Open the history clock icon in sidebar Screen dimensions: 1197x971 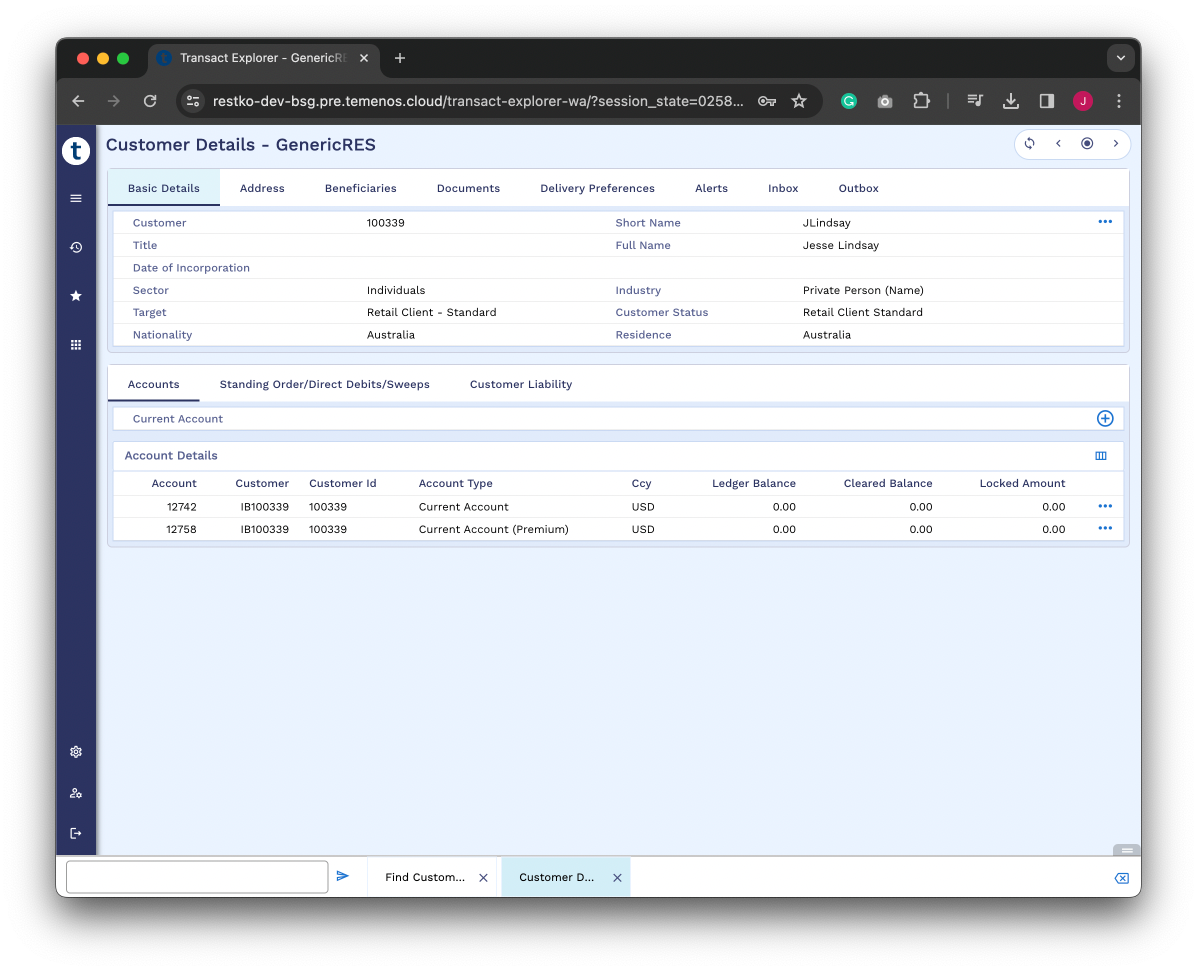coord(76,247)
